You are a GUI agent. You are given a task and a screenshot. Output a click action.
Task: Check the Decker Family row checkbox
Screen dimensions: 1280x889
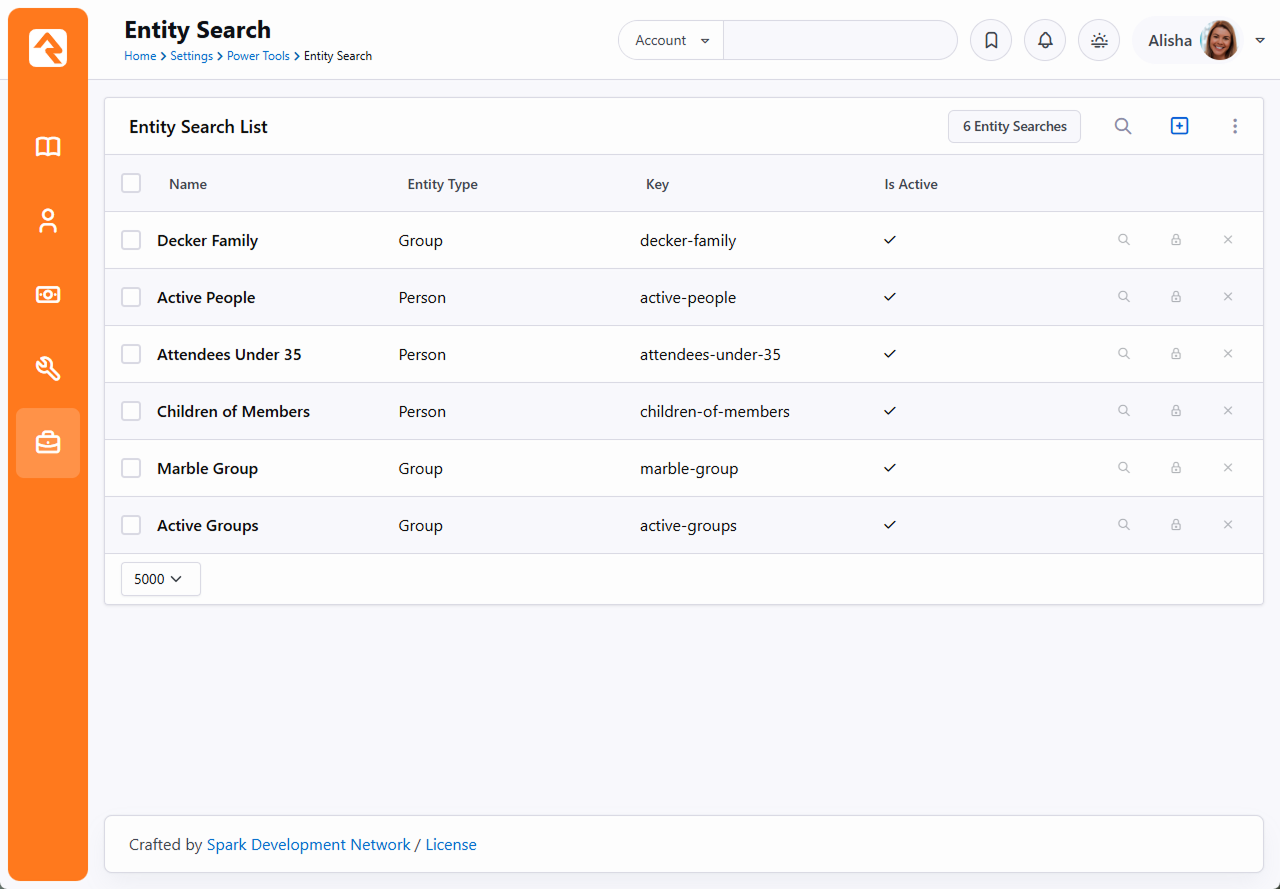pos(131,240)
